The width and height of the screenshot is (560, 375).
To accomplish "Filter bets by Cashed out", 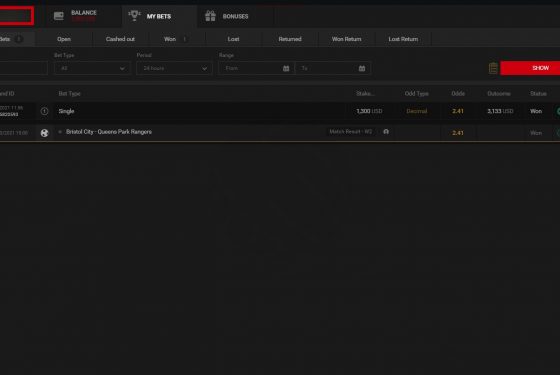I will (x=120, y=39).
